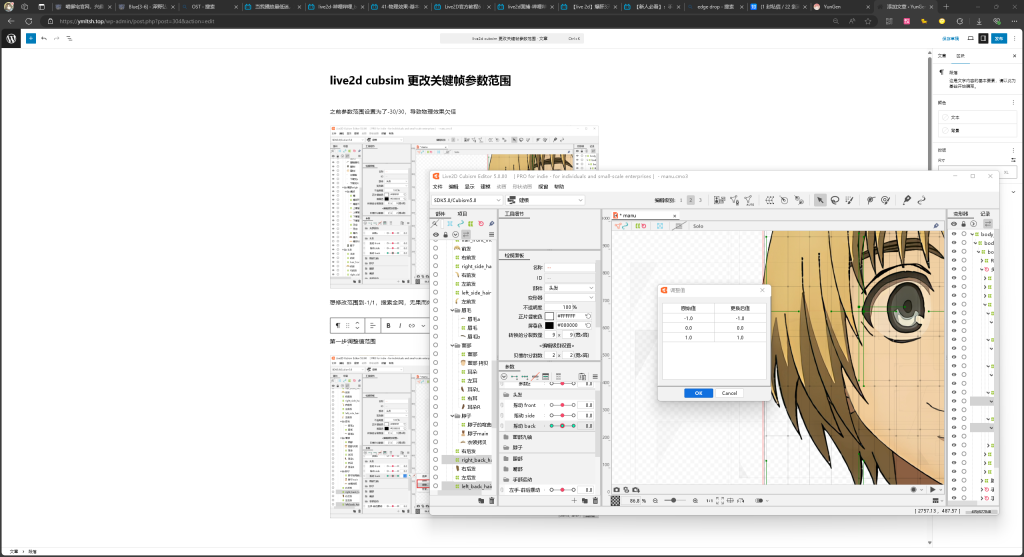
Task: Collapse the neck folder in the parts tree
Action: tap(452, 415)
